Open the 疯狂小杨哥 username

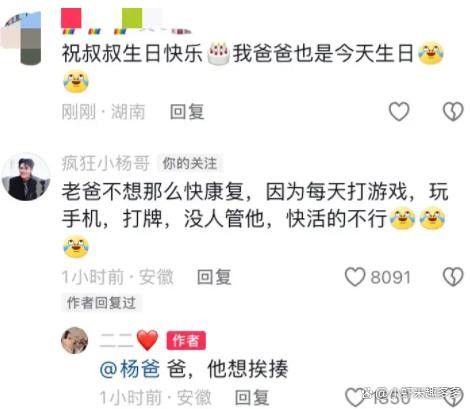coord(105,163)
